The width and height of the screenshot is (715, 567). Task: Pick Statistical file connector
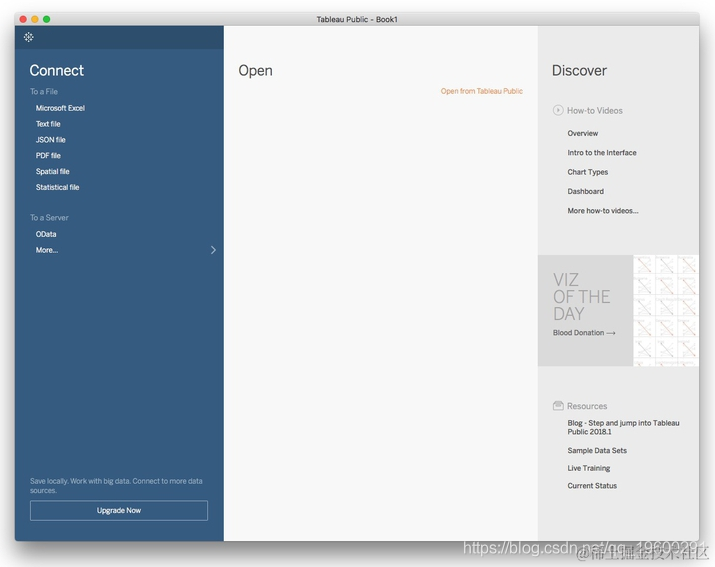57,187
